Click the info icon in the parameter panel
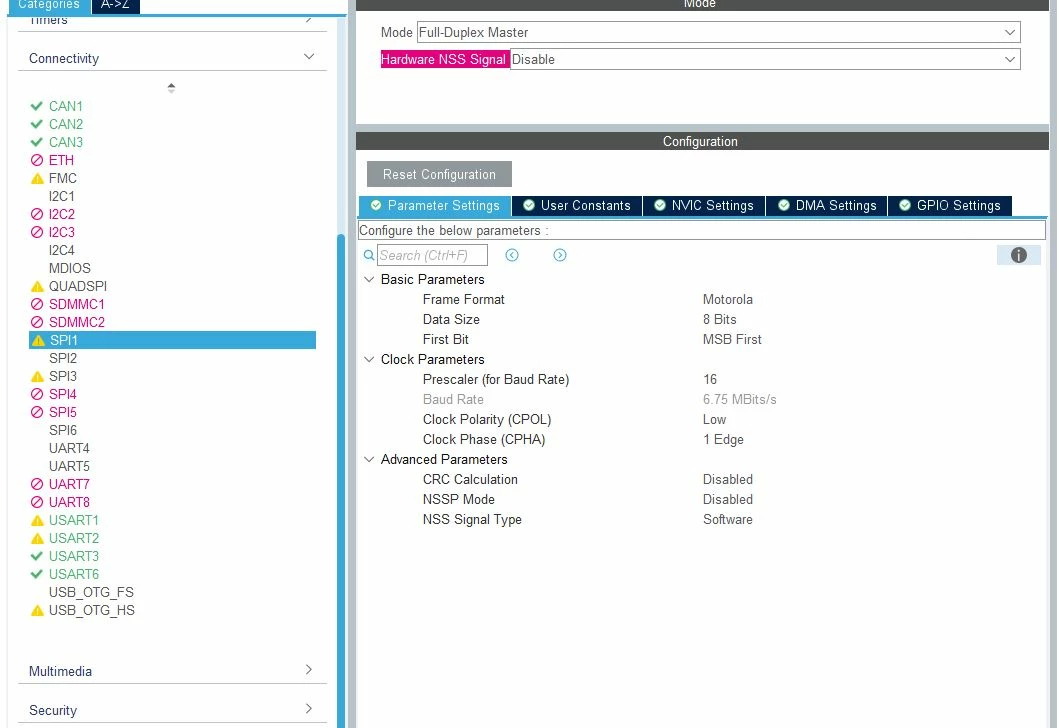 click(x=1018, y=255)
